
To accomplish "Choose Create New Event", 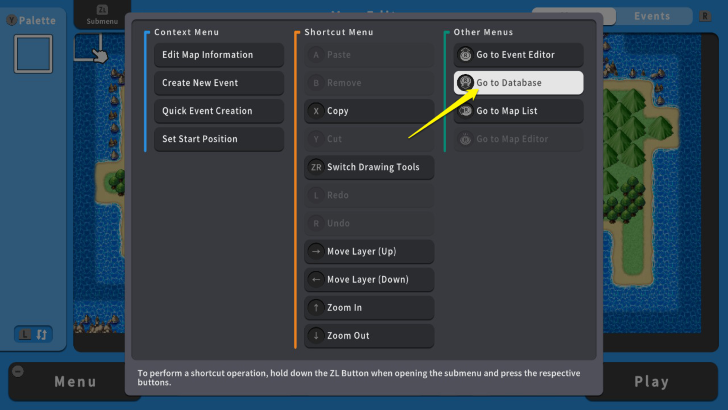I will (x=218, y=83).
